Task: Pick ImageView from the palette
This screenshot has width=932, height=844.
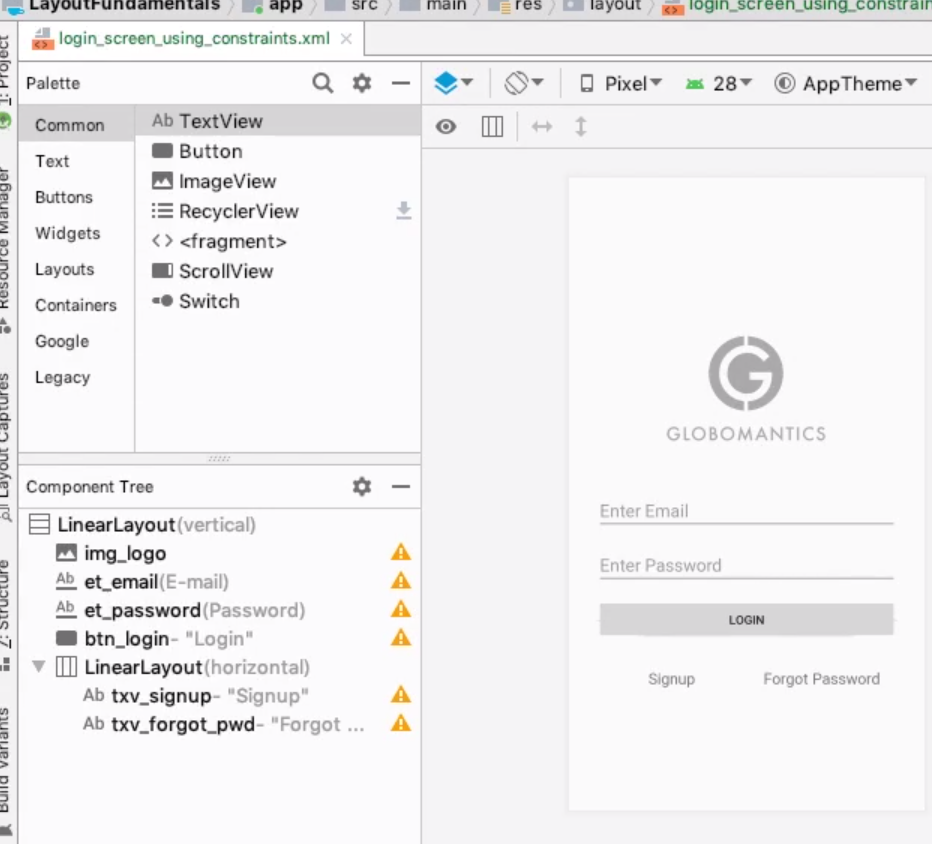Action: point(278,181)
